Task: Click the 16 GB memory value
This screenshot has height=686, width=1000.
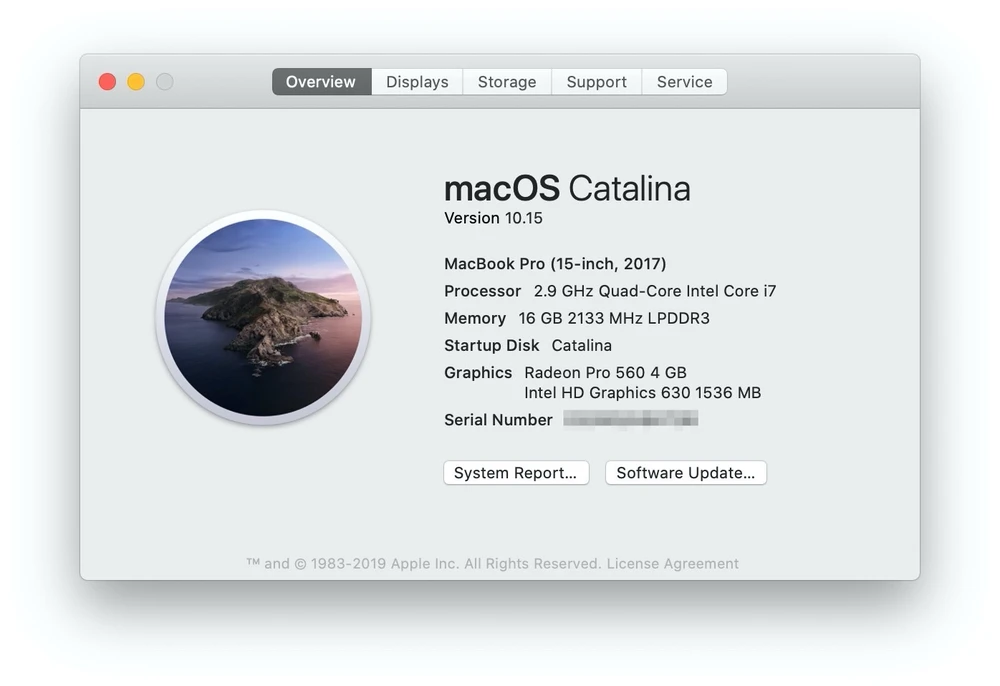Action: [614, 318]
